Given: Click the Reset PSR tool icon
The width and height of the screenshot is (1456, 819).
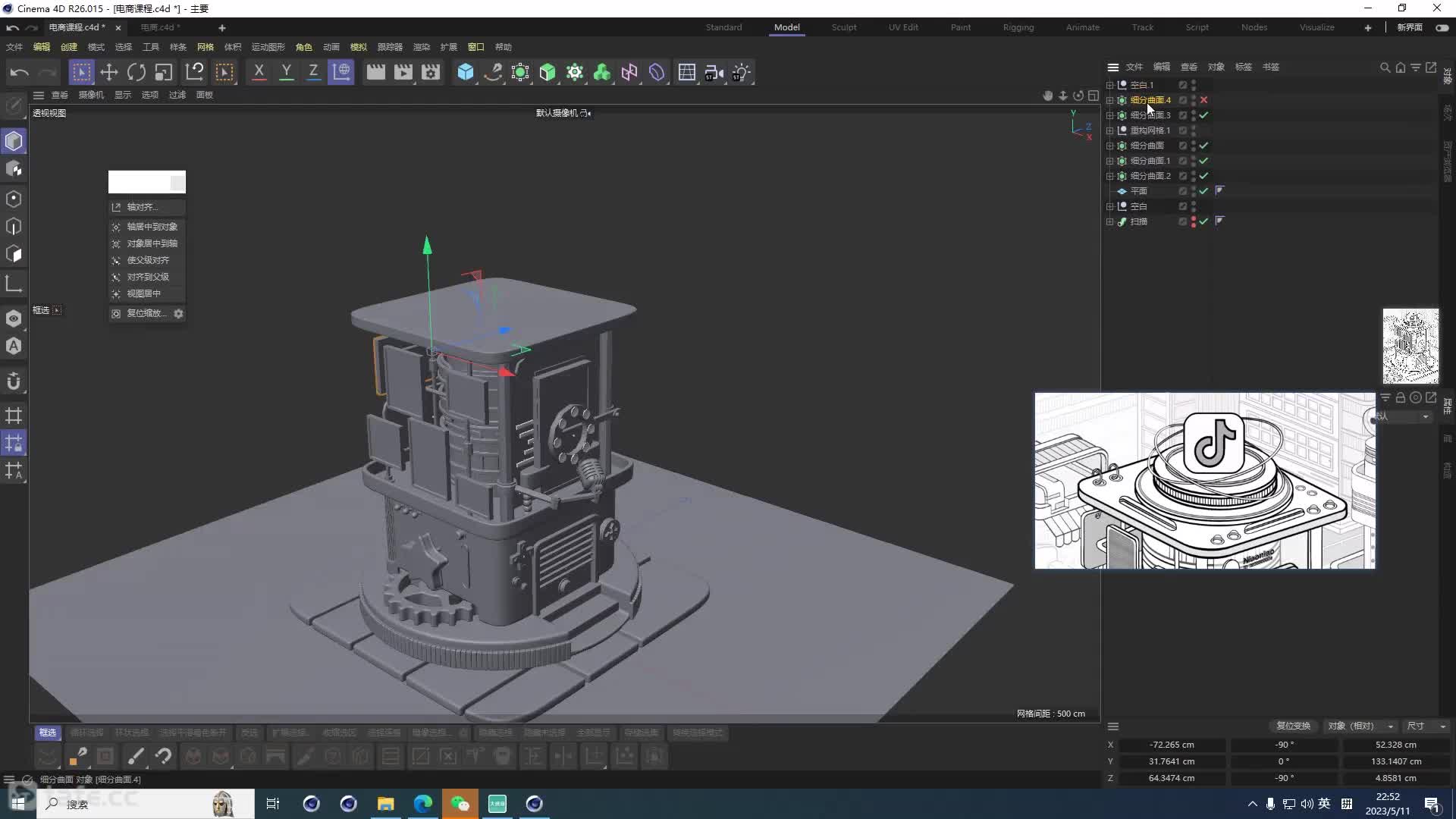Looking at the screenshot, I should pyautogui.click(x=195, y=72).
